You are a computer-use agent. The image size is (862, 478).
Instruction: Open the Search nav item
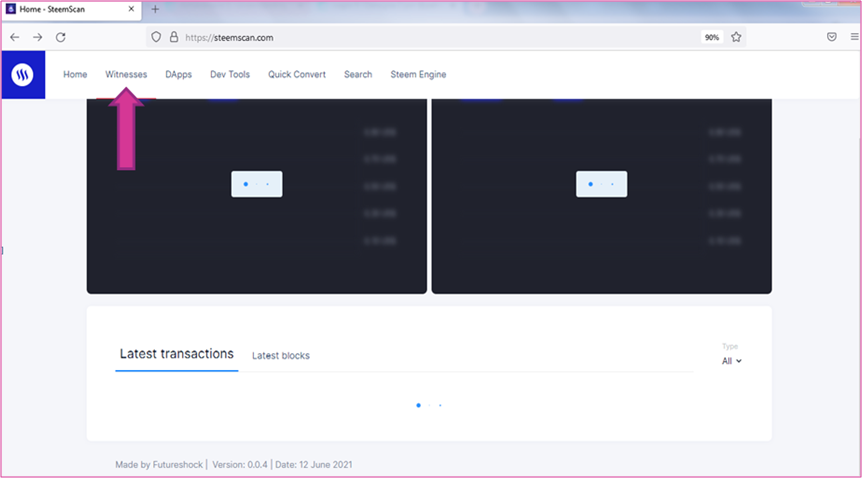click(x=358, y=74)
